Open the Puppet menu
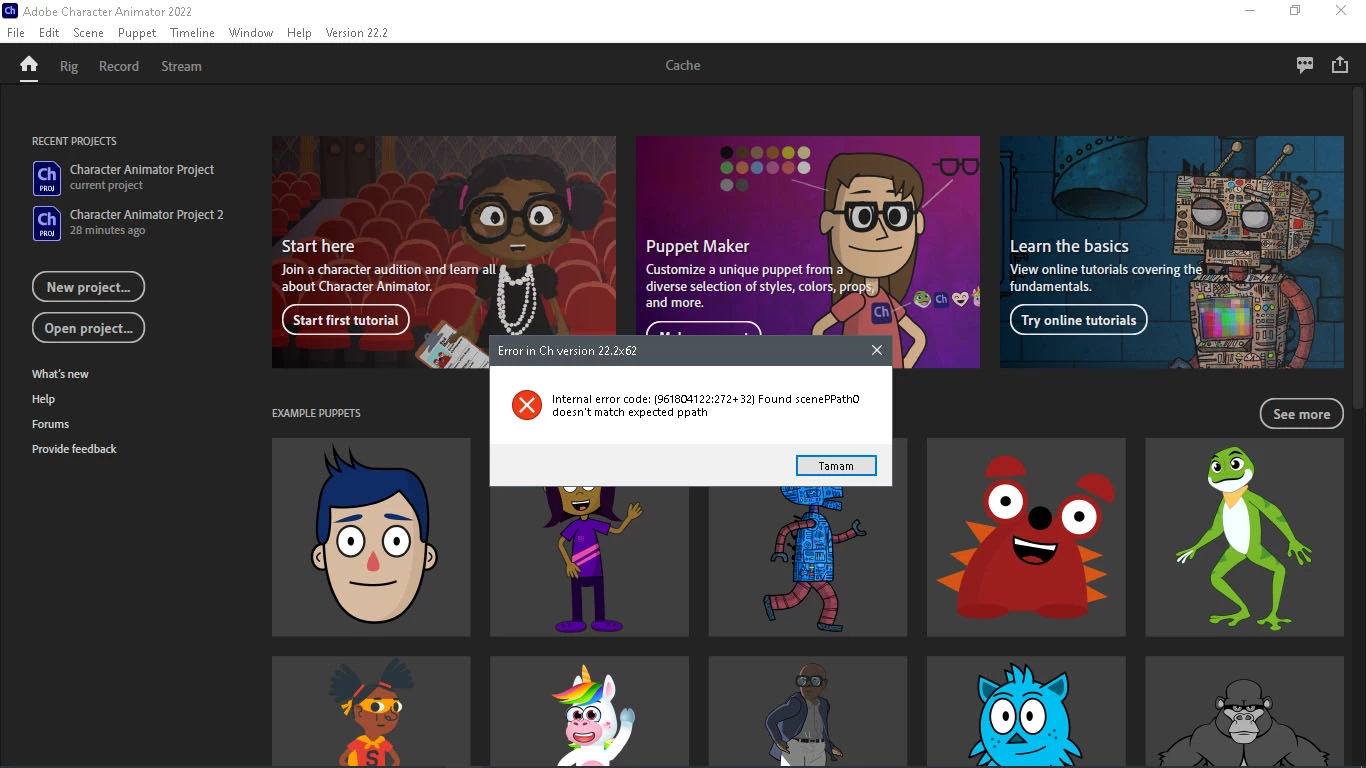 coord(137,33)
